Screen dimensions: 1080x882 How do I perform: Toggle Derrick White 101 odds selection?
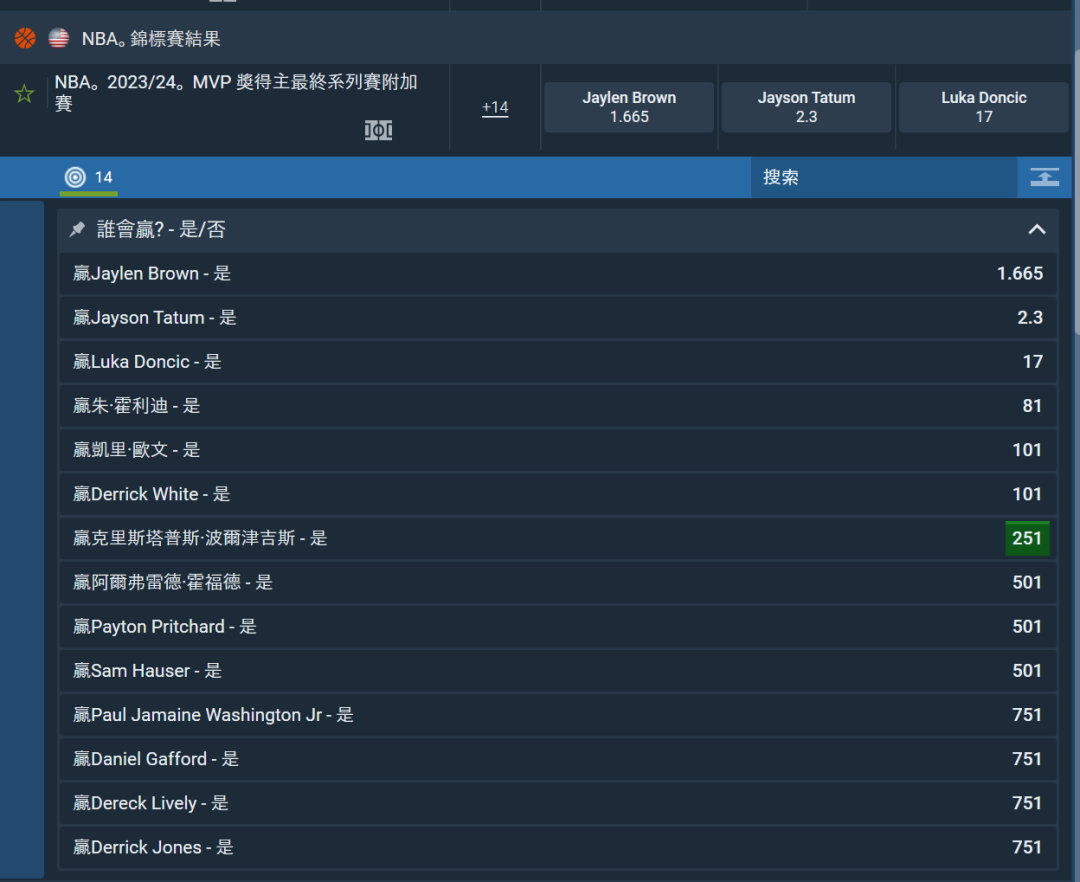click(x=1026, y=494)
